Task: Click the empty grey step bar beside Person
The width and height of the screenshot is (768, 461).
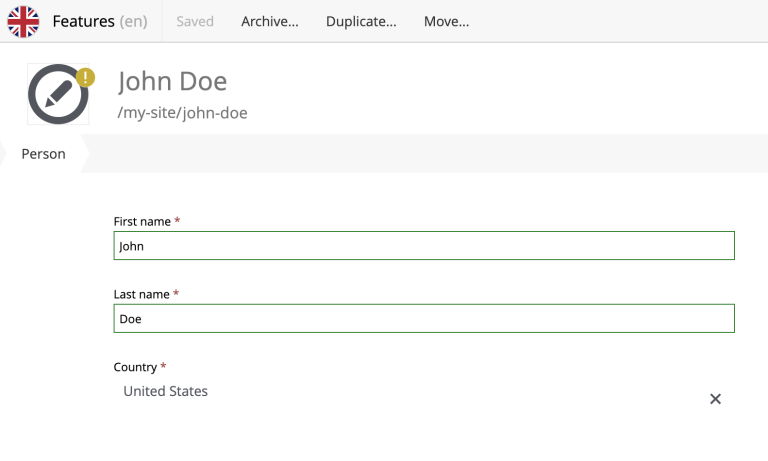Action: (x=420, y=154)
